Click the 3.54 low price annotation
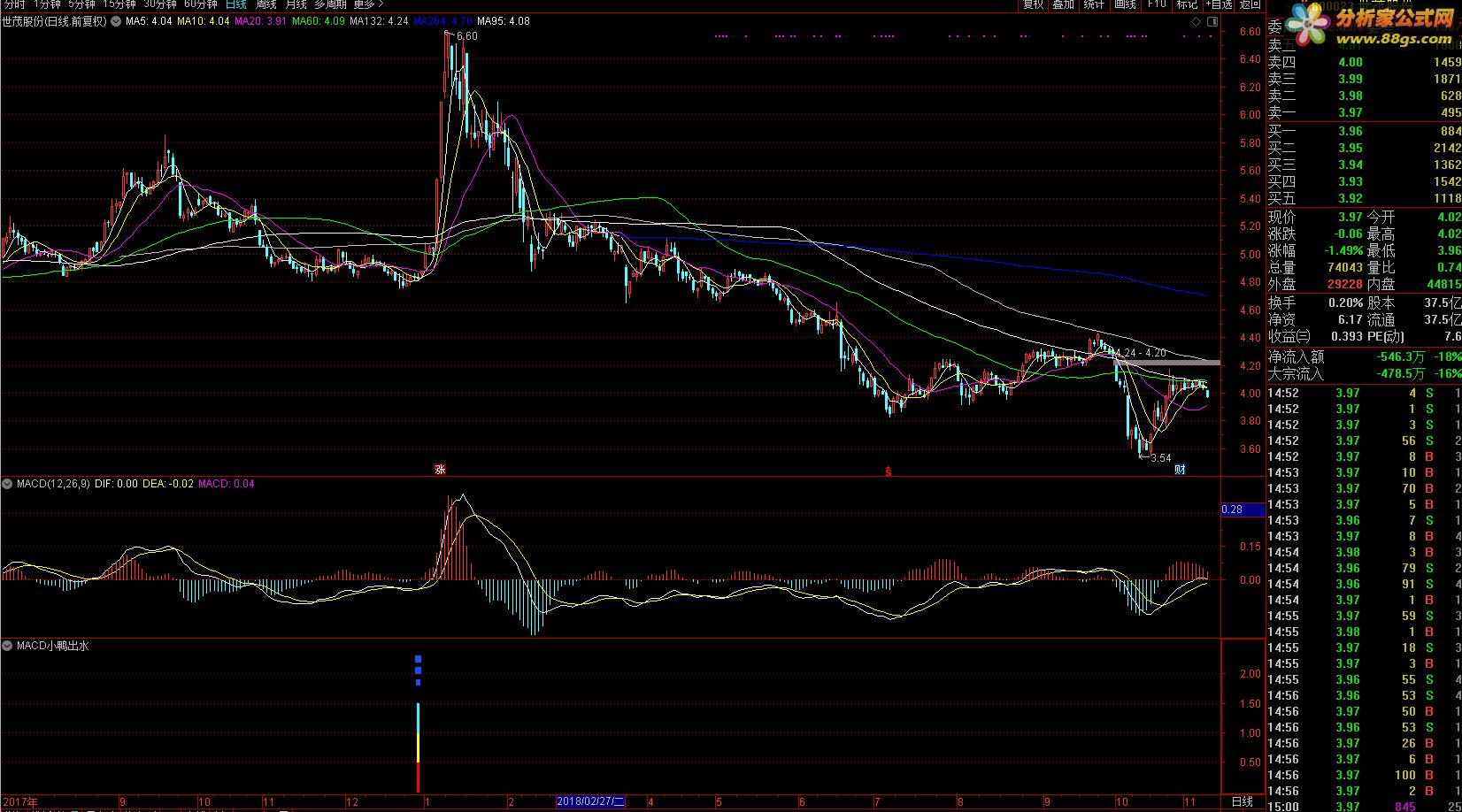 1160,458
